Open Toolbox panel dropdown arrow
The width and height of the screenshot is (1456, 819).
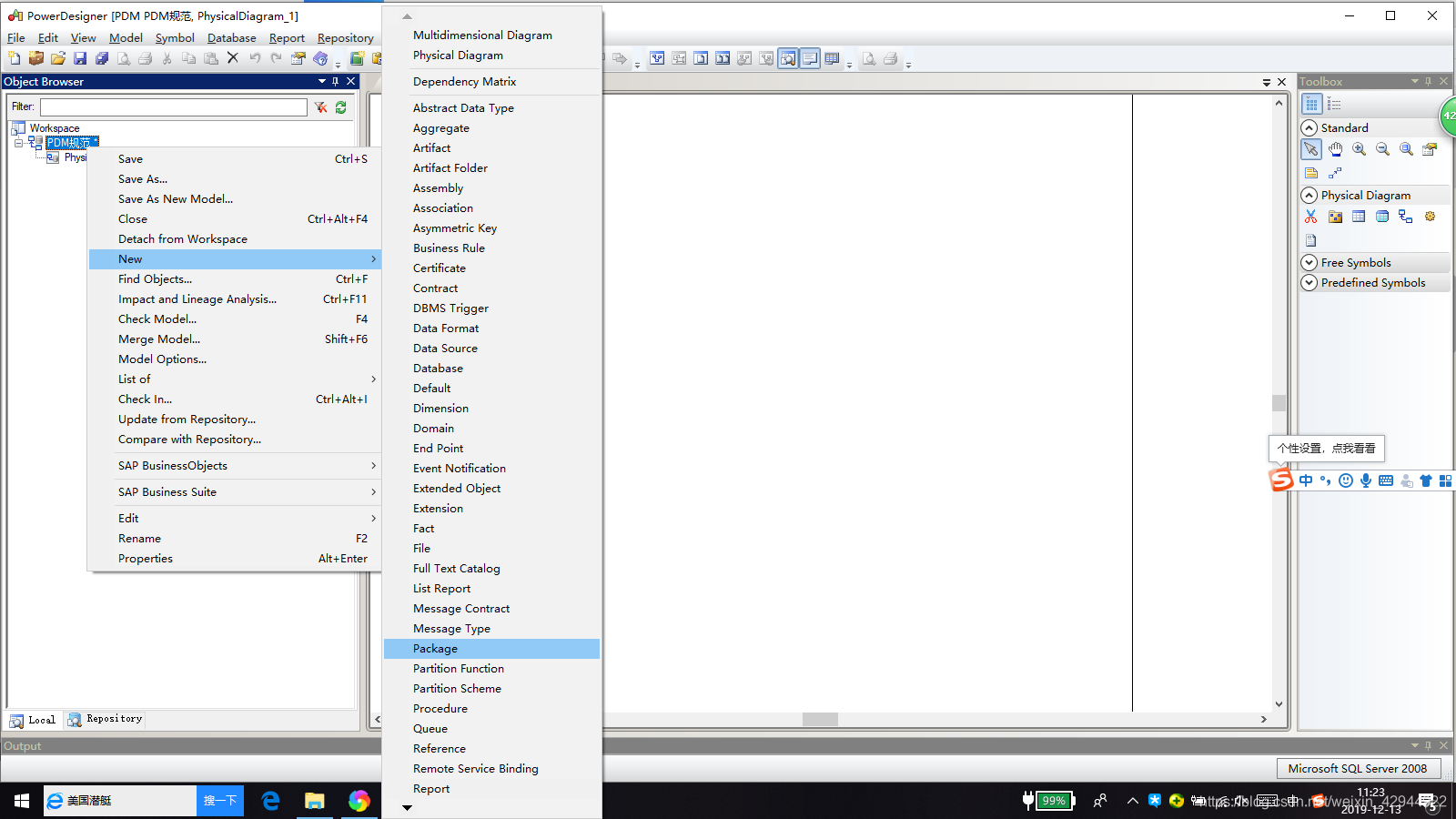click(1415, 81)
